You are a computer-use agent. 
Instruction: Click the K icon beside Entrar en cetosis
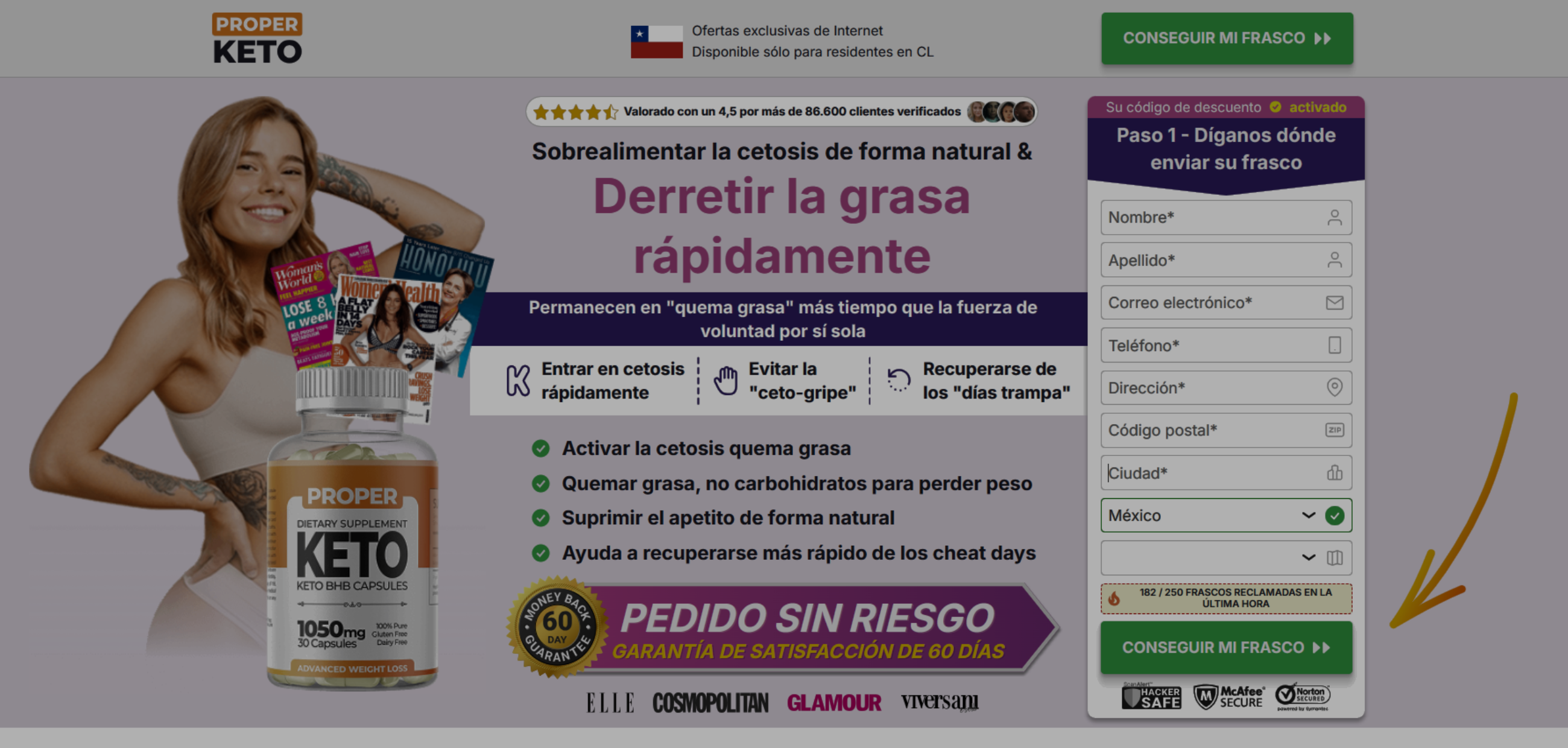point(518,381)
